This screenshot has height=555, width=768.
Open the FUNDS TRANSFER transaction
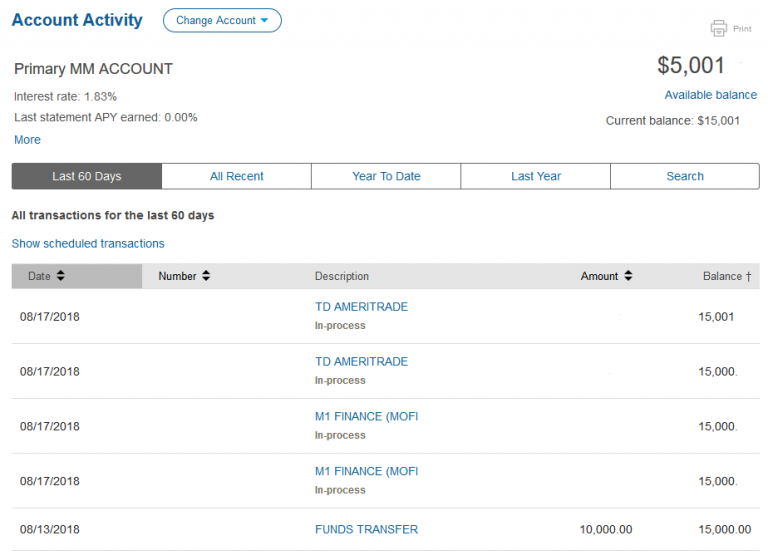[x=366, y=529]
